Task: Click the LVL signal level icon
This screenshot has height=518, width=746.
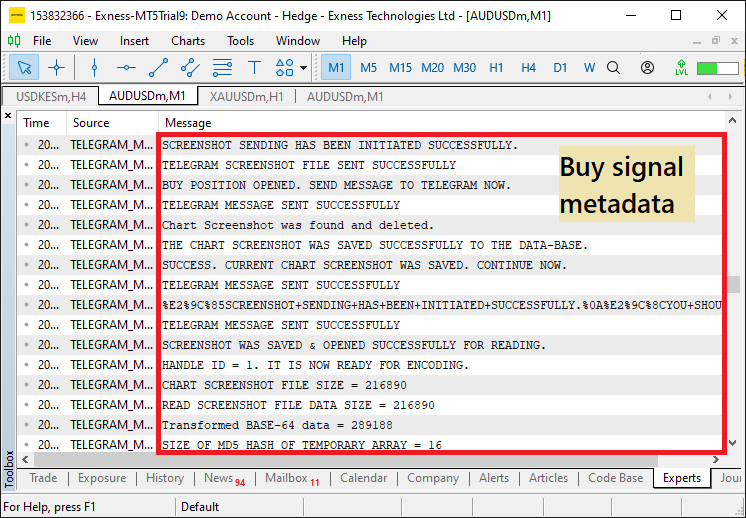Action: 681,68
